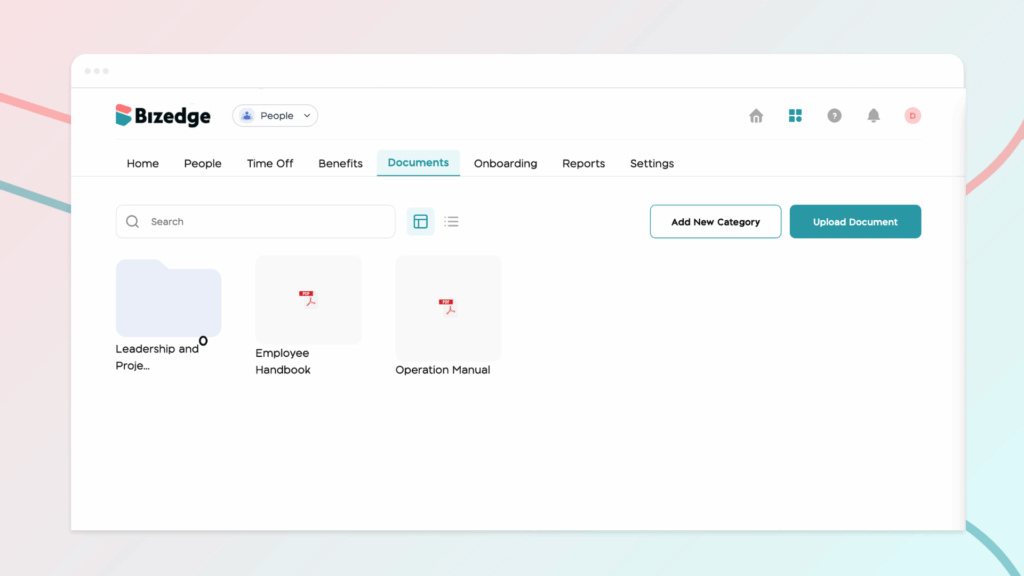This screenshot has width=1024, height=576.
Task: Switch to list view layout
Action: [x=452, y=222]
